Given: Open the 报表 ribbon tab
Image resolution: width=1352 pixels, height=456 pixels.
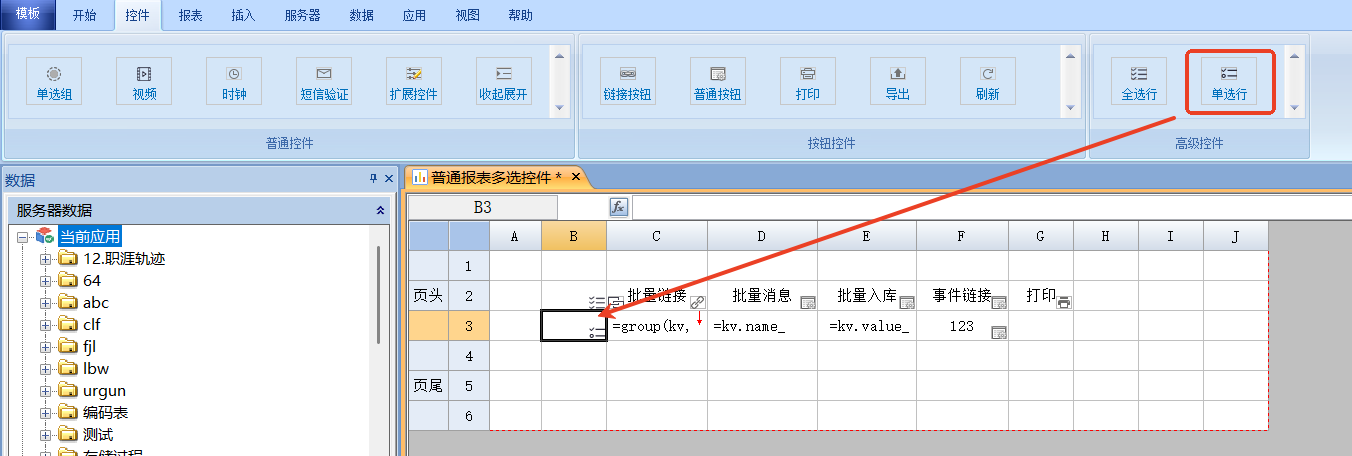Looking at the screenshot, I should pyautogui.click(x=190, y=16).
